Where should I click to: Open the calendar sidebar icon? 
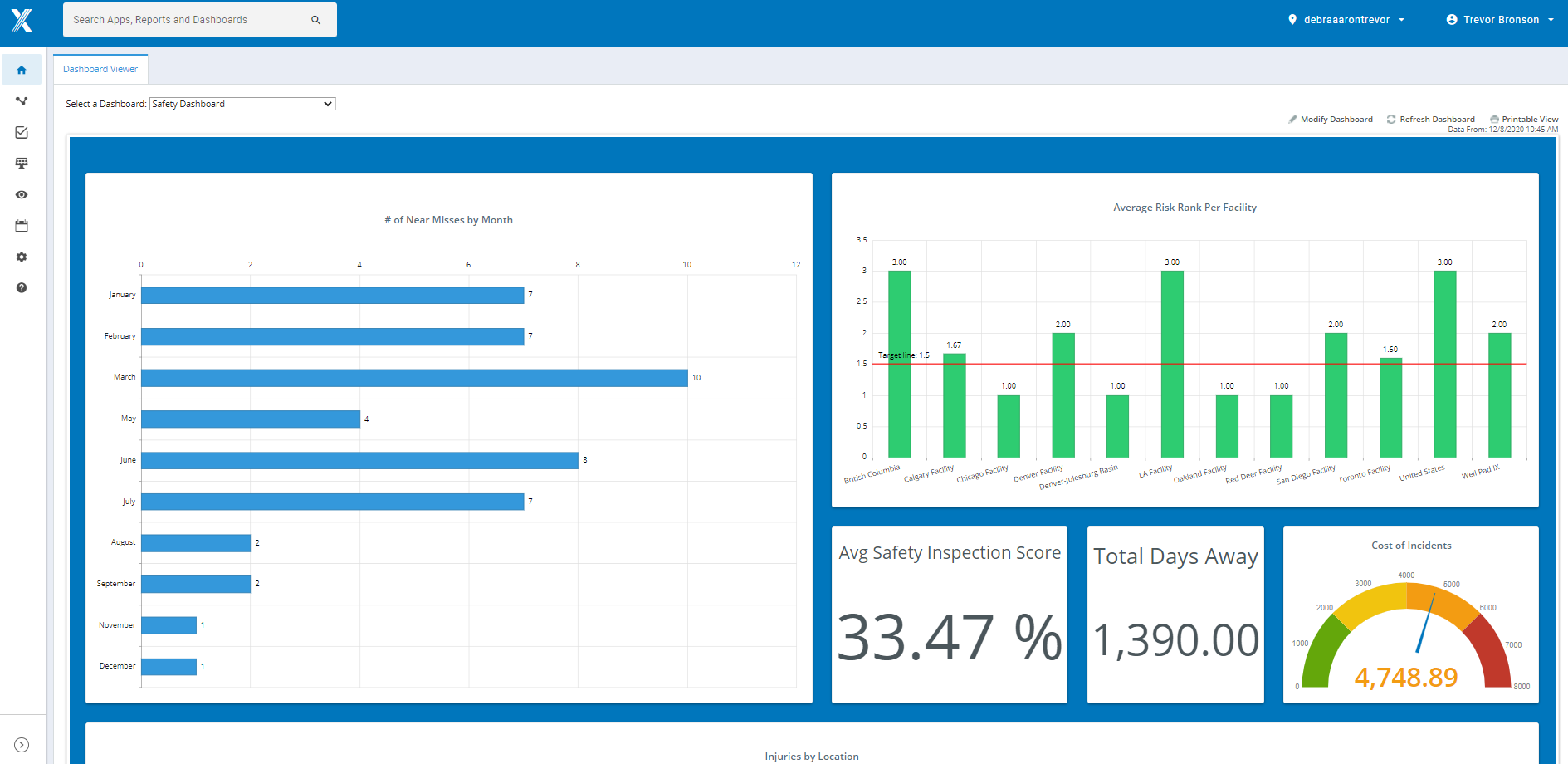click(22, 226)
